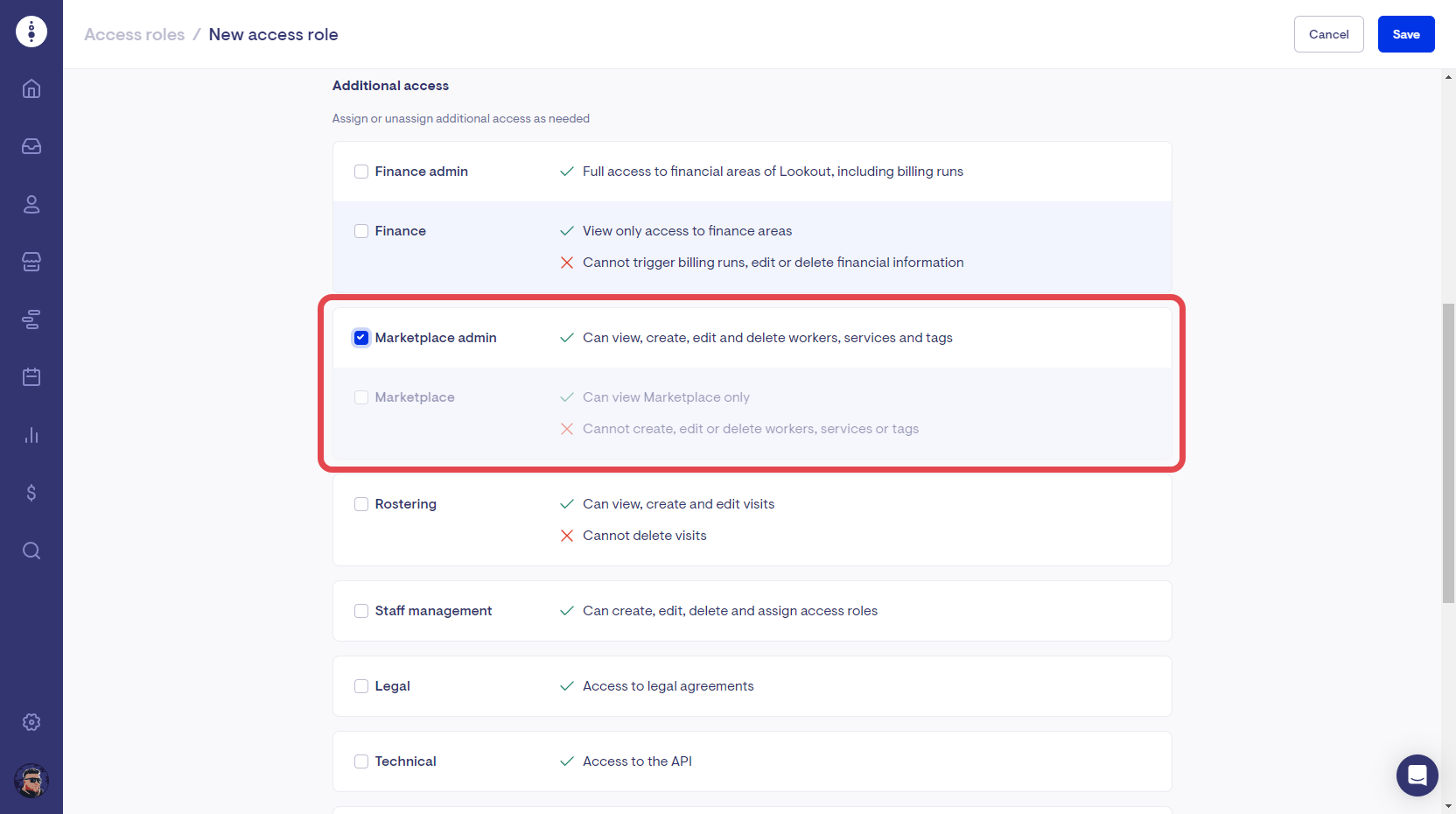Enable the Finance admin checkbox
Screen dimensions: 1456x814
(361, 172)
